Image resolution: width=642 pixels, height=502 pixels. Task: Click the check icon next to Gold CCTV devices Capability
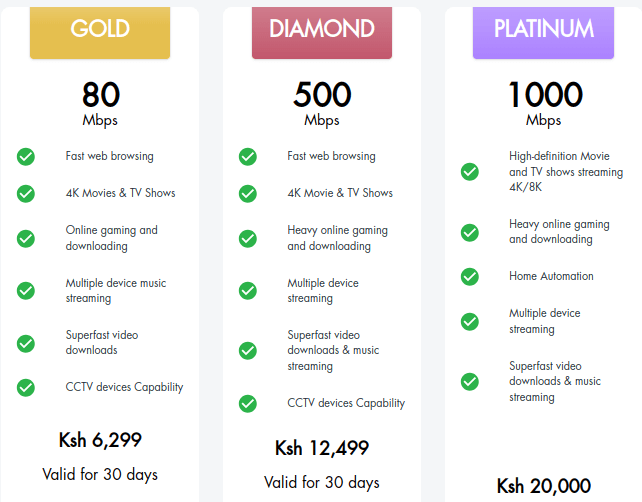point(26,388)
